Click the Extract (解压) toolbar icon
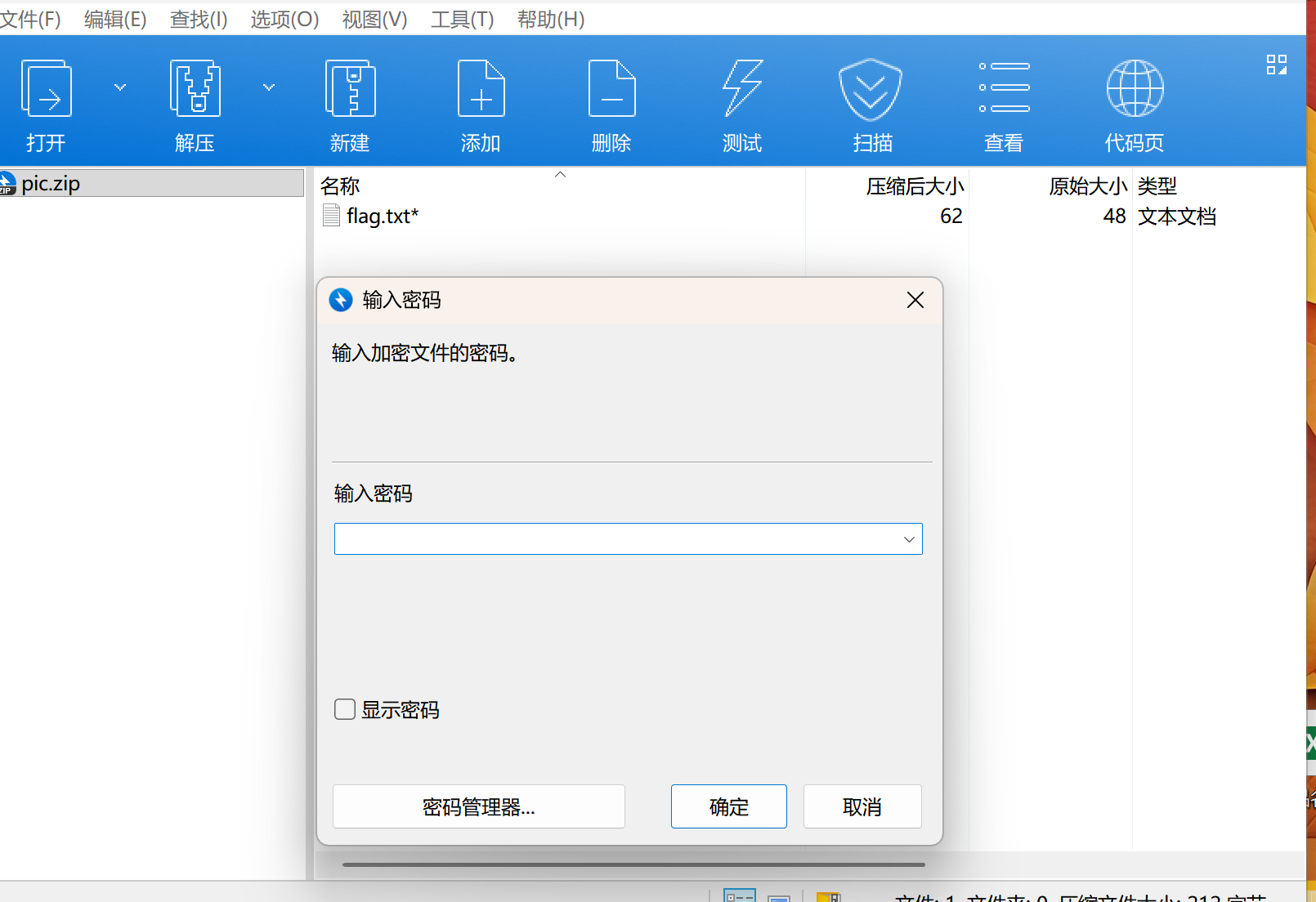 (x=195, y=89)
